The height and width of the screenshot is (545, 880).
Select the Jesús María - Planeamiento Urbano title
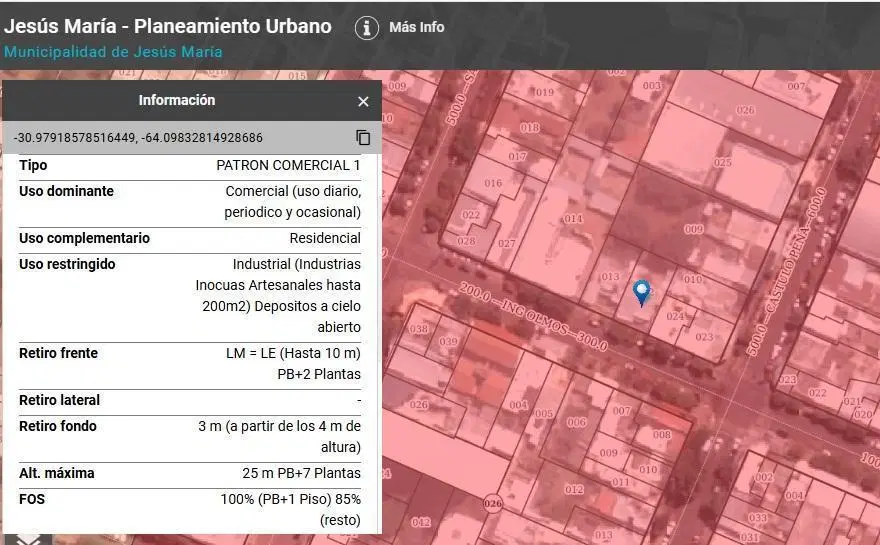click(168, 26)
